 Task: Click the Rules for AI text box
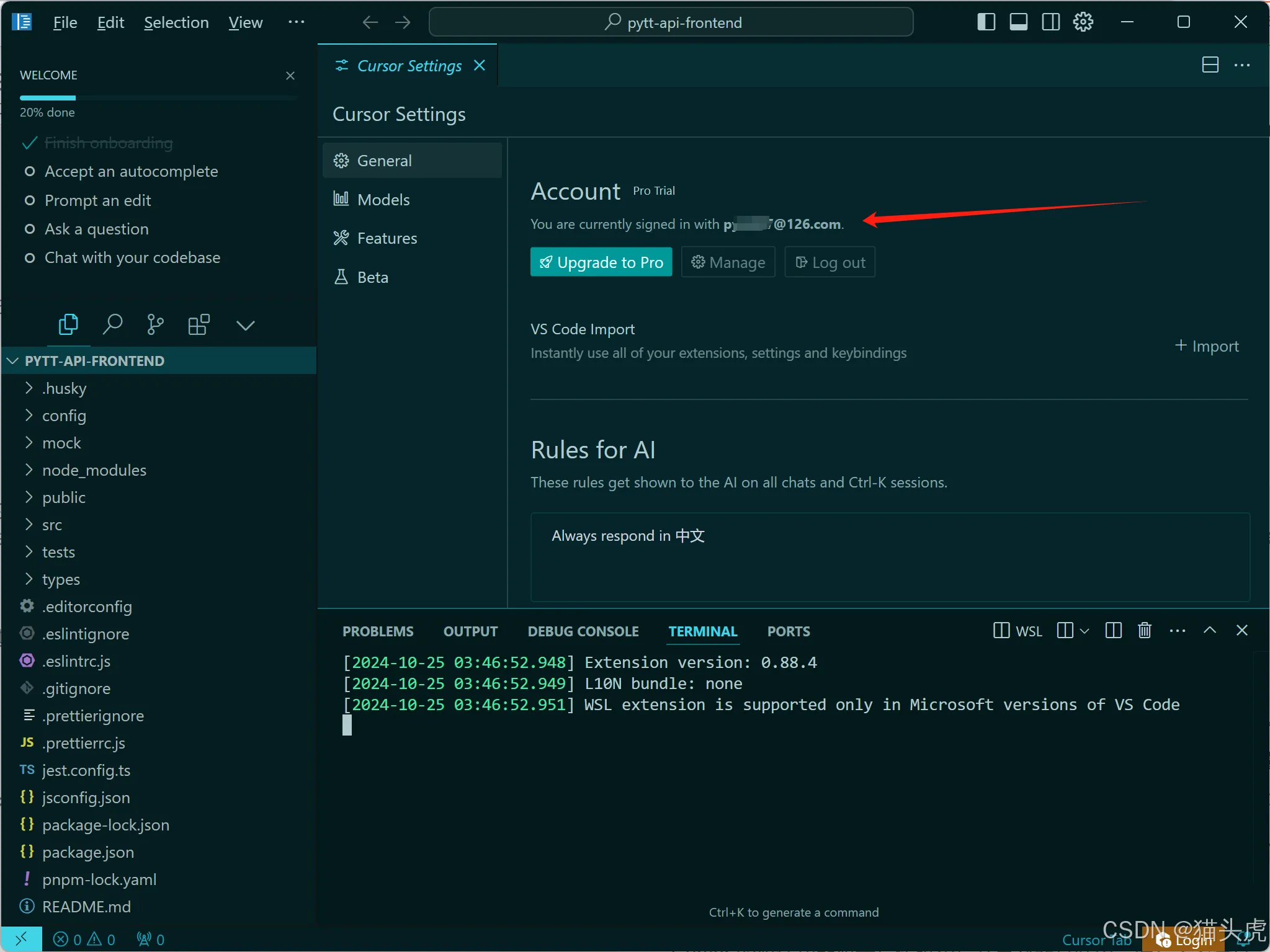(889, 556)
